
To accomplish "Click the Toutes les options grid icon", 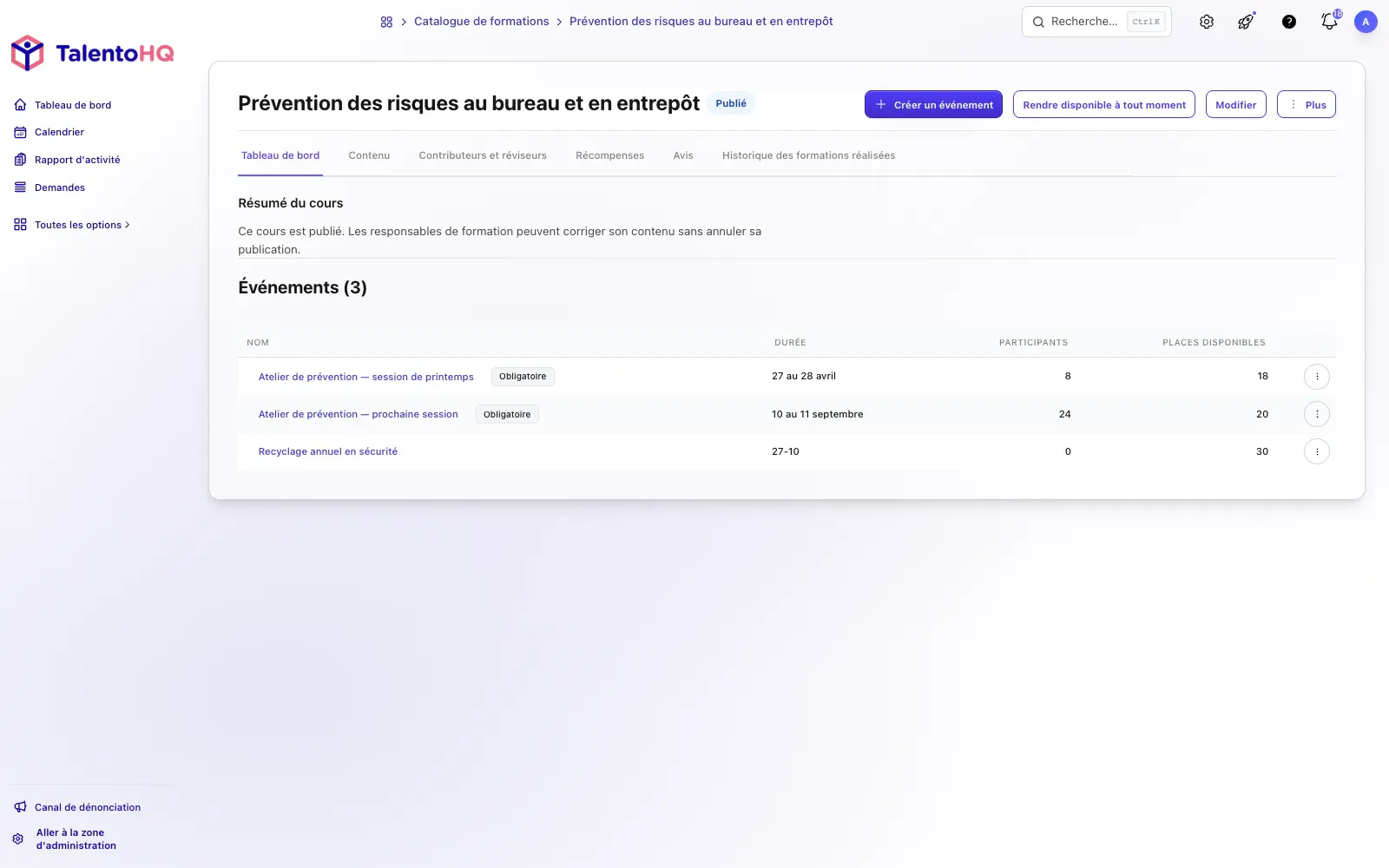I will [20, 225].
